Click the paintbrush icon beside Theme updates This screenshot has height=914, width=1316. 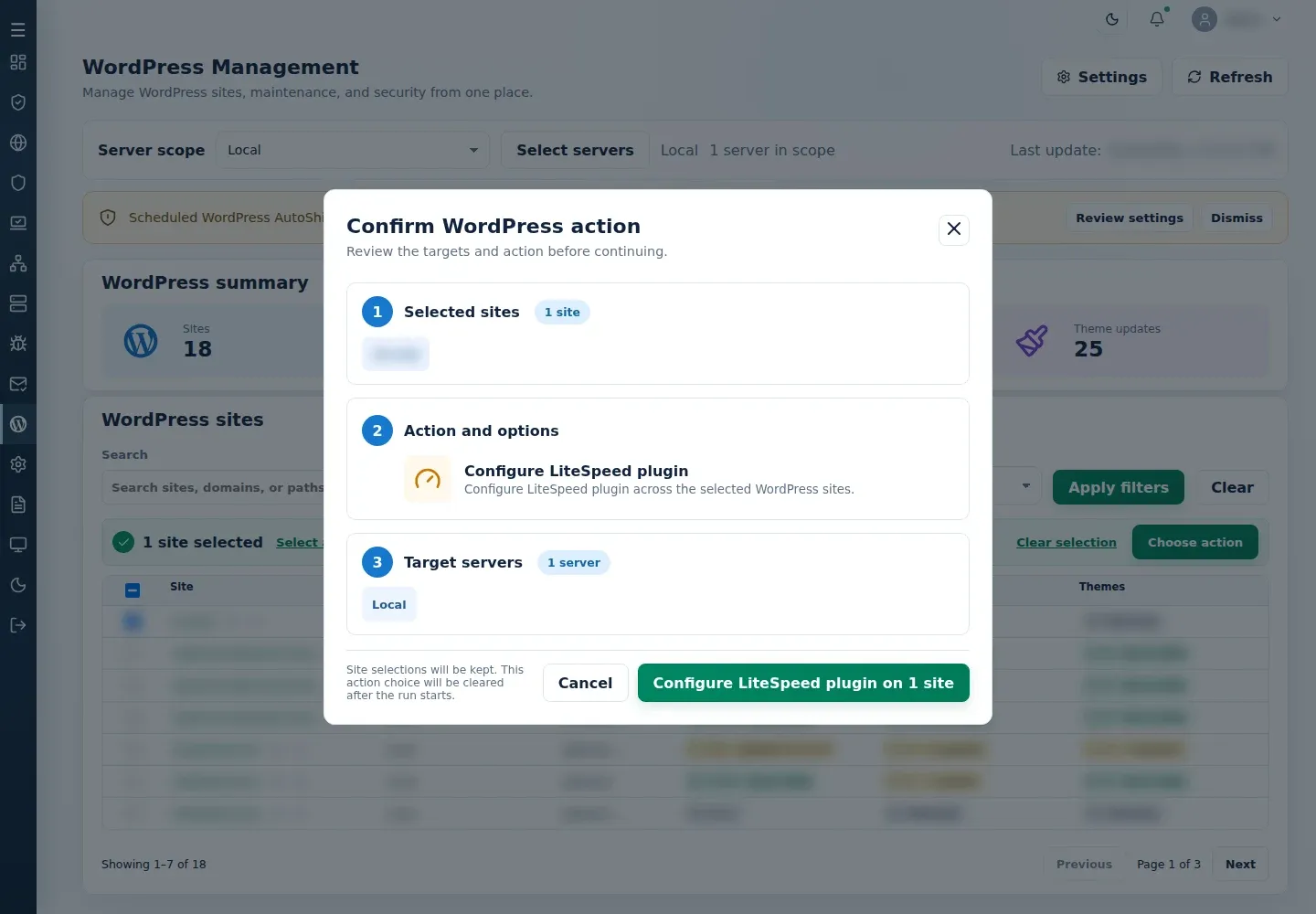point(1032,342)
